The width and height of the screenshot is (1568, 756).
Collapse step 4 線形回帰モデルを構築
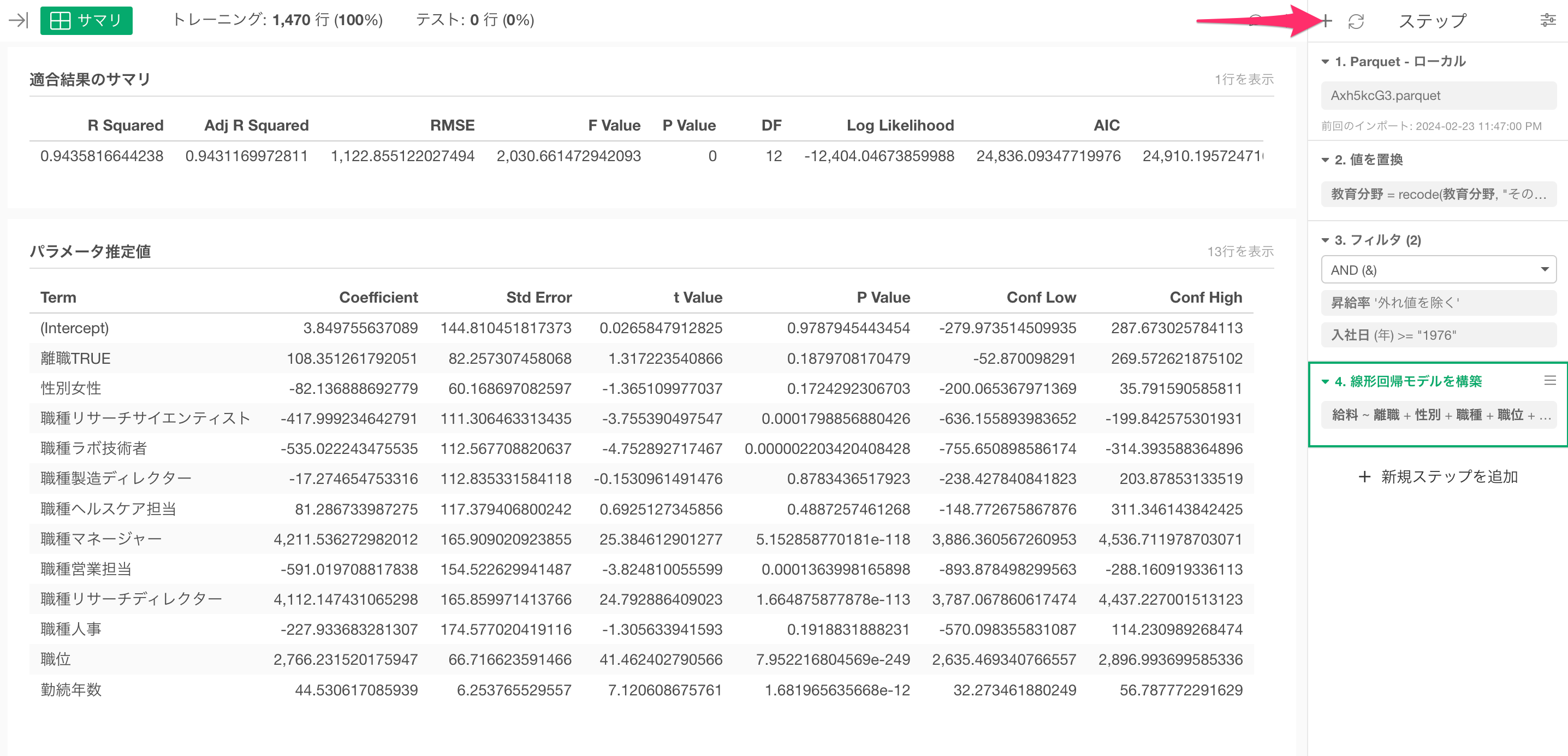[x=1325, y=382]
